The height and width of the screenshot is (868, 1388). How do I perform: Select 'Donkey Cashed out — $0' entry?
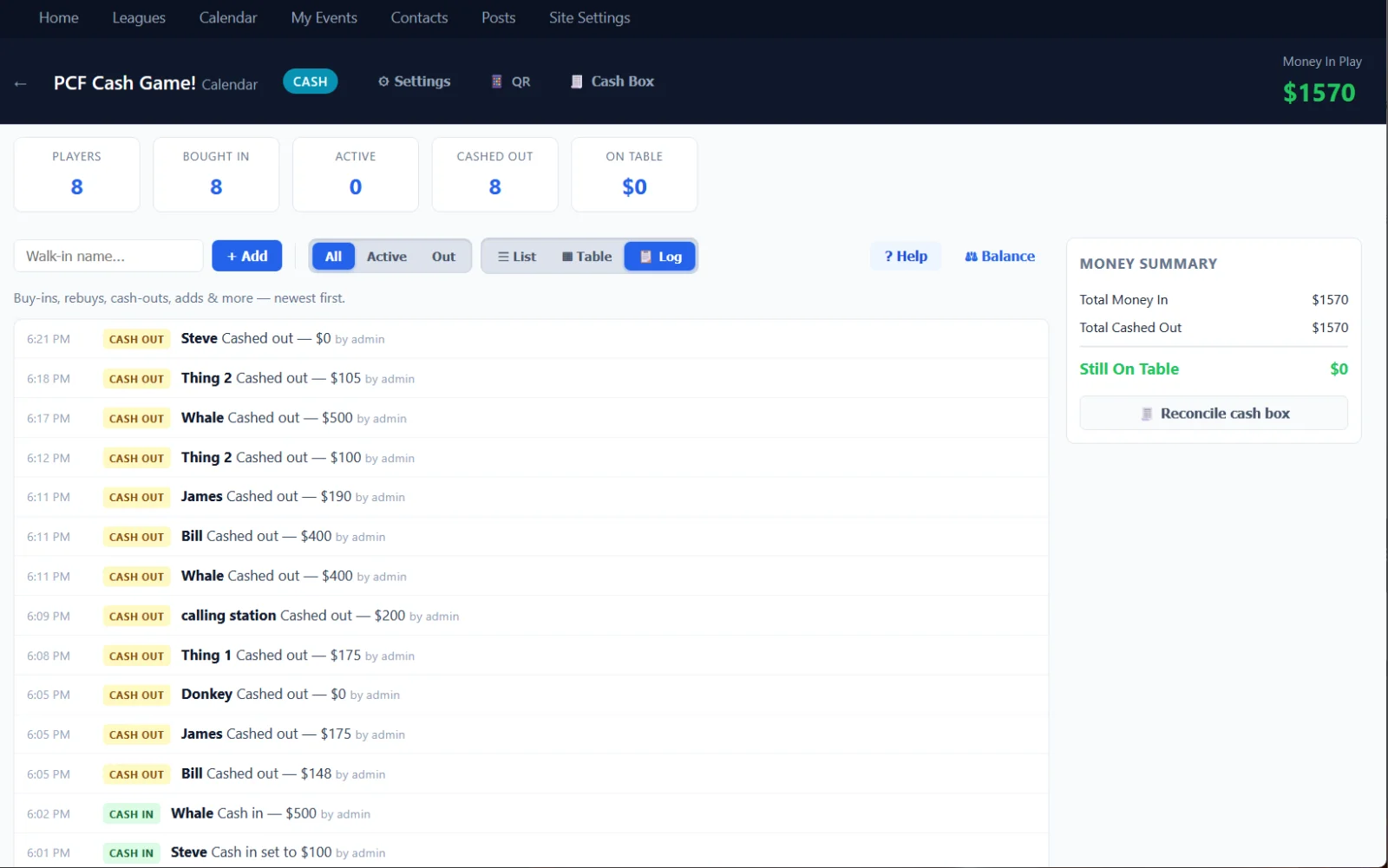pyautogui.click(x=531, y=695)
